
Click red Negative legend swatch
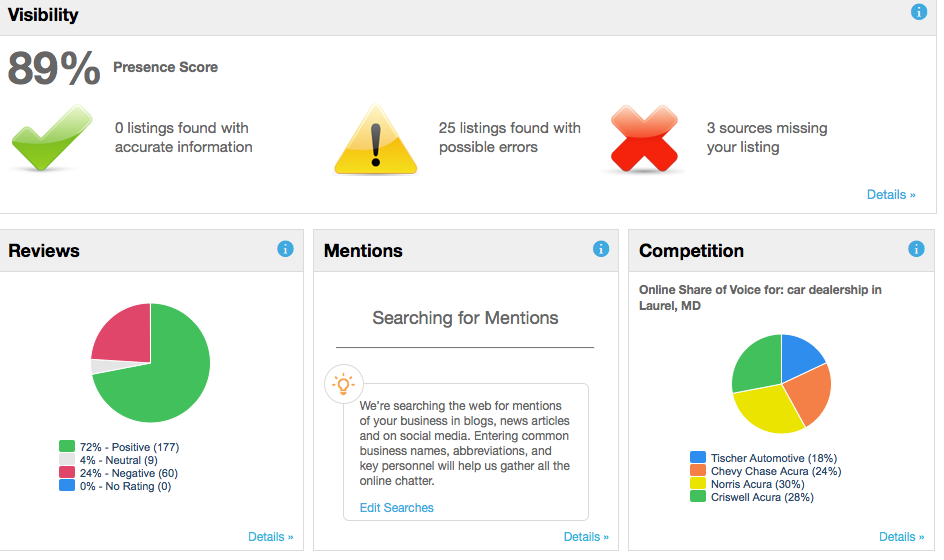67,473
